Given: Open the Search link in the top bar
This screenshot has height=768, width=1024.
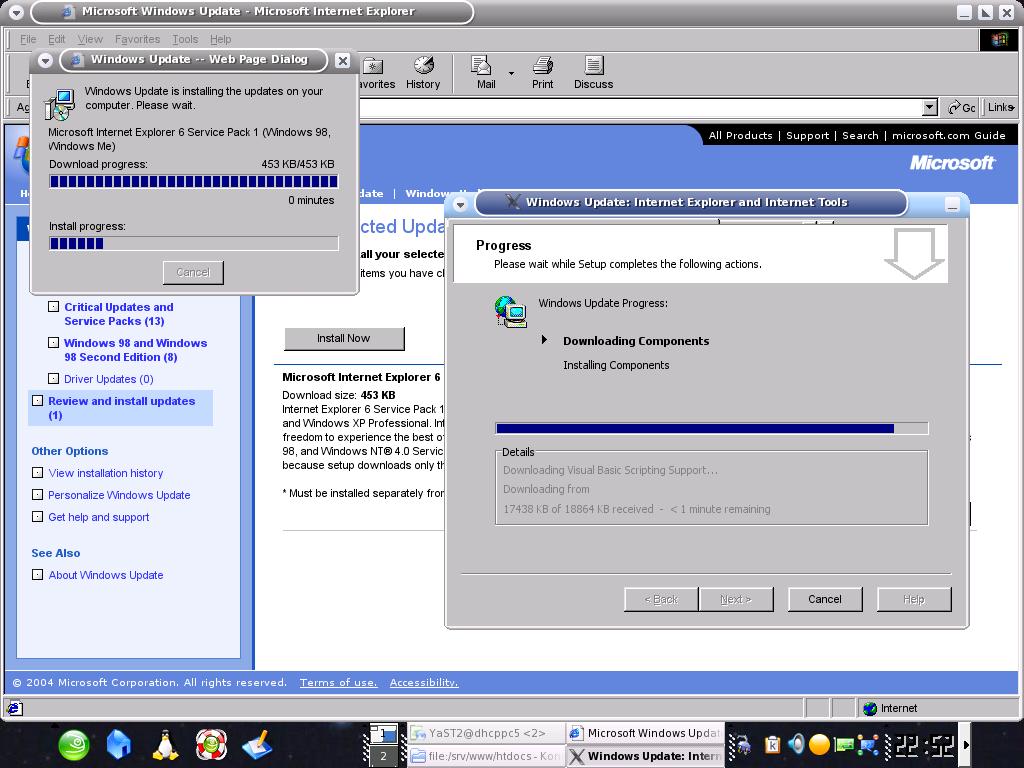Looking at the screenshot, I should tap(860, 135).
